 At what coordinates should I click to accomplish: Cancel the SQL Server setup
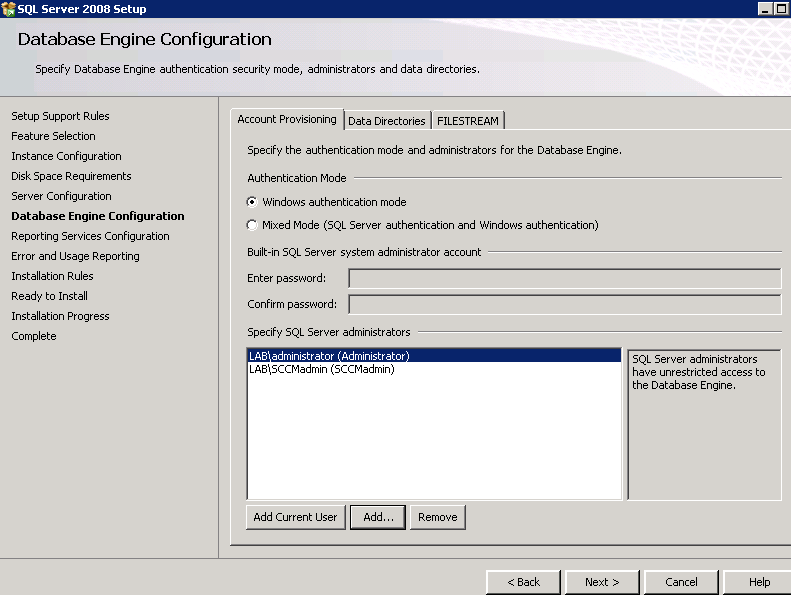pos(681,582)
